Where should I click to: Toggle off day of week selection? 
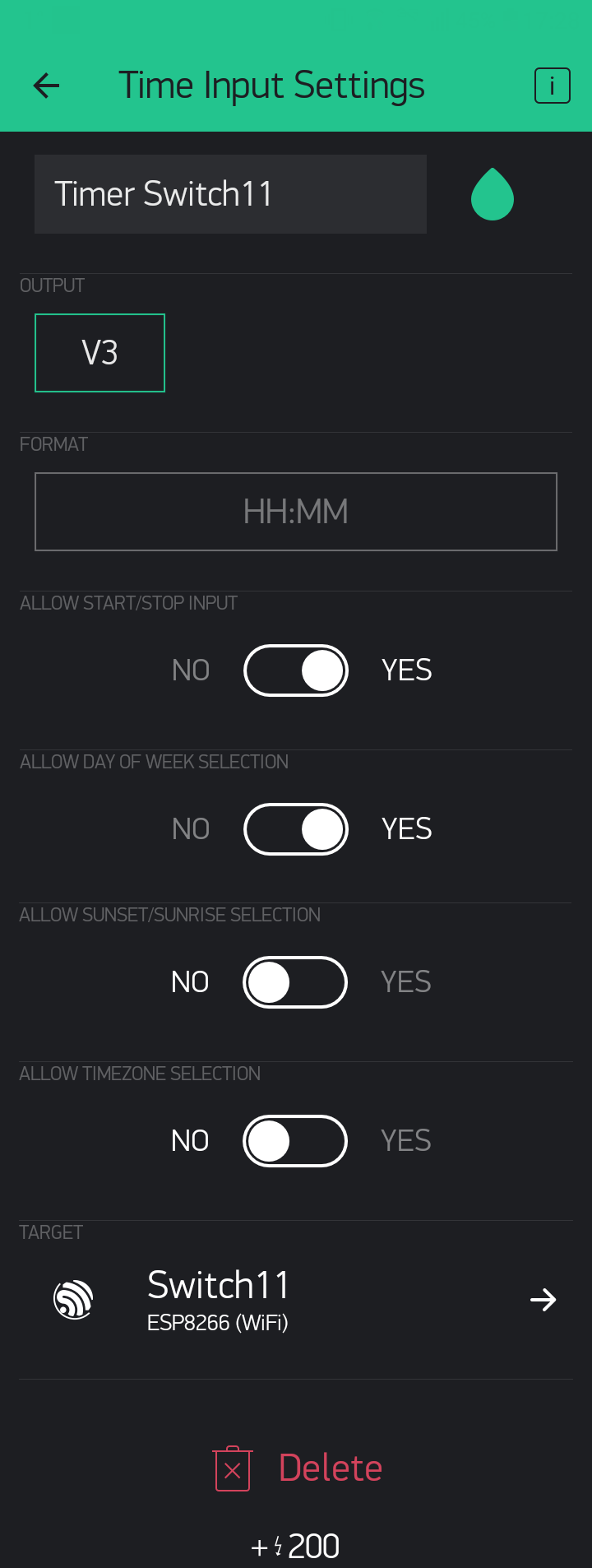coord(295,828)
